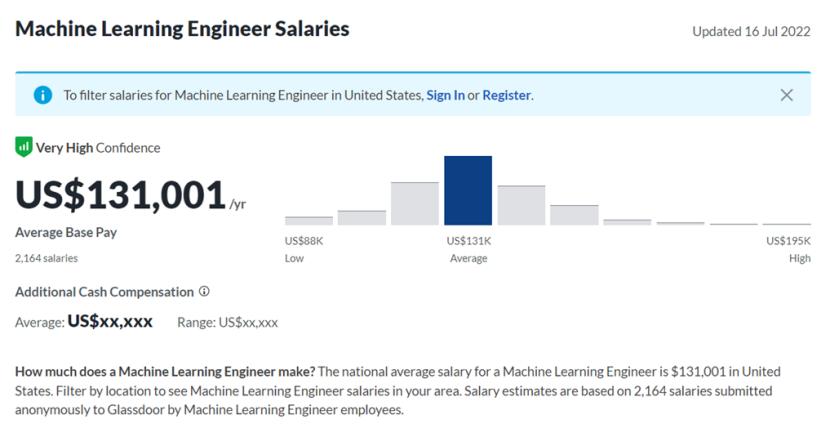Click the Machine Learning Engineer Salaries heading
Viewport: 830px width, 437px height.
pos(182,29)
